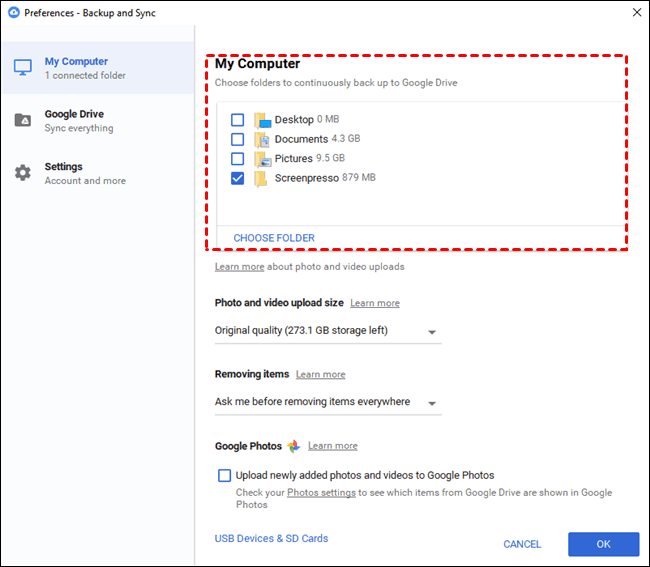
Task: Click the Google Drive folder icon
Action: click(x=22, y=121)
